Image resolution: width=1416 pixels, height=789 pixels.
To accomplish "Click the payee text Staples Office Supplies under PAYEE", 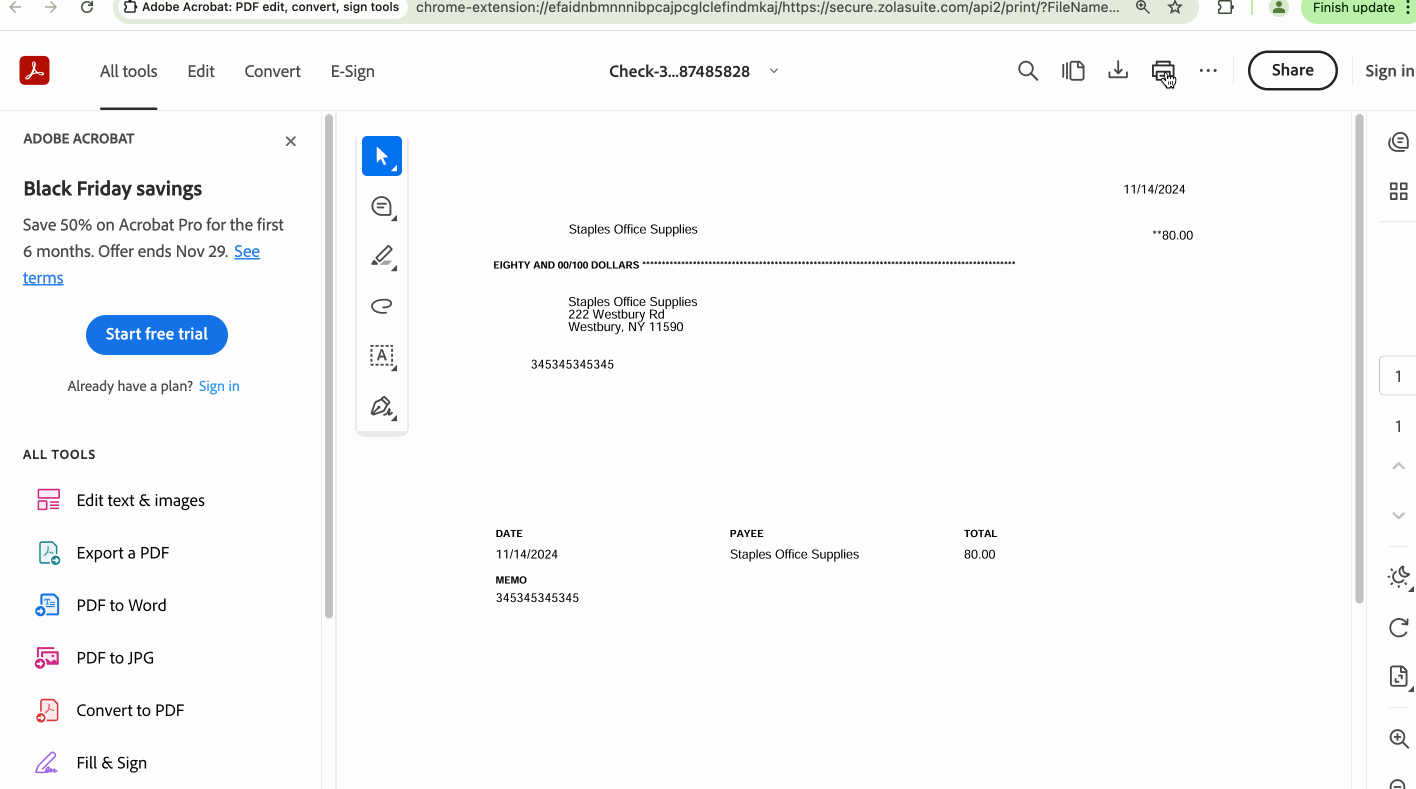I will [794, 554].
